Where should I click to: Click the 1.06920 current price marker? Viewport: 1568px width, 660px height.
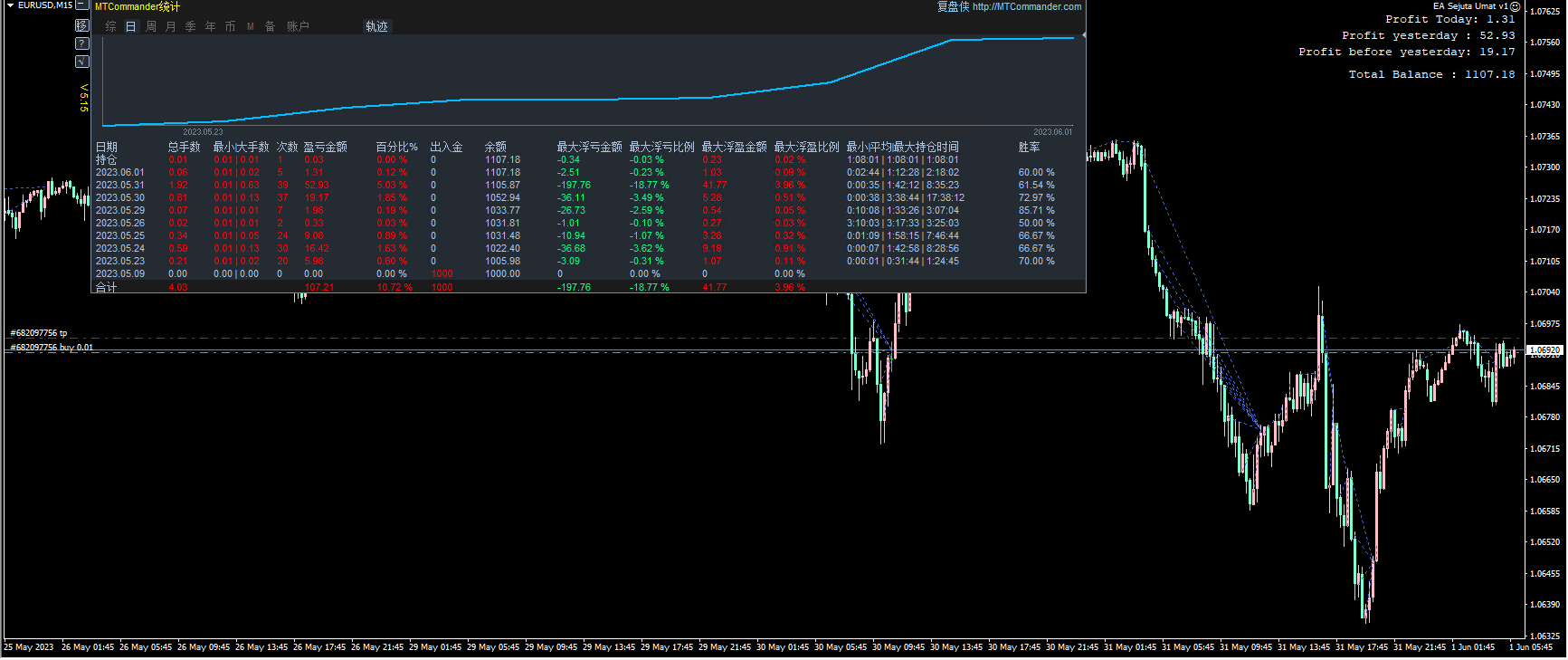(x=1544, y=349)
